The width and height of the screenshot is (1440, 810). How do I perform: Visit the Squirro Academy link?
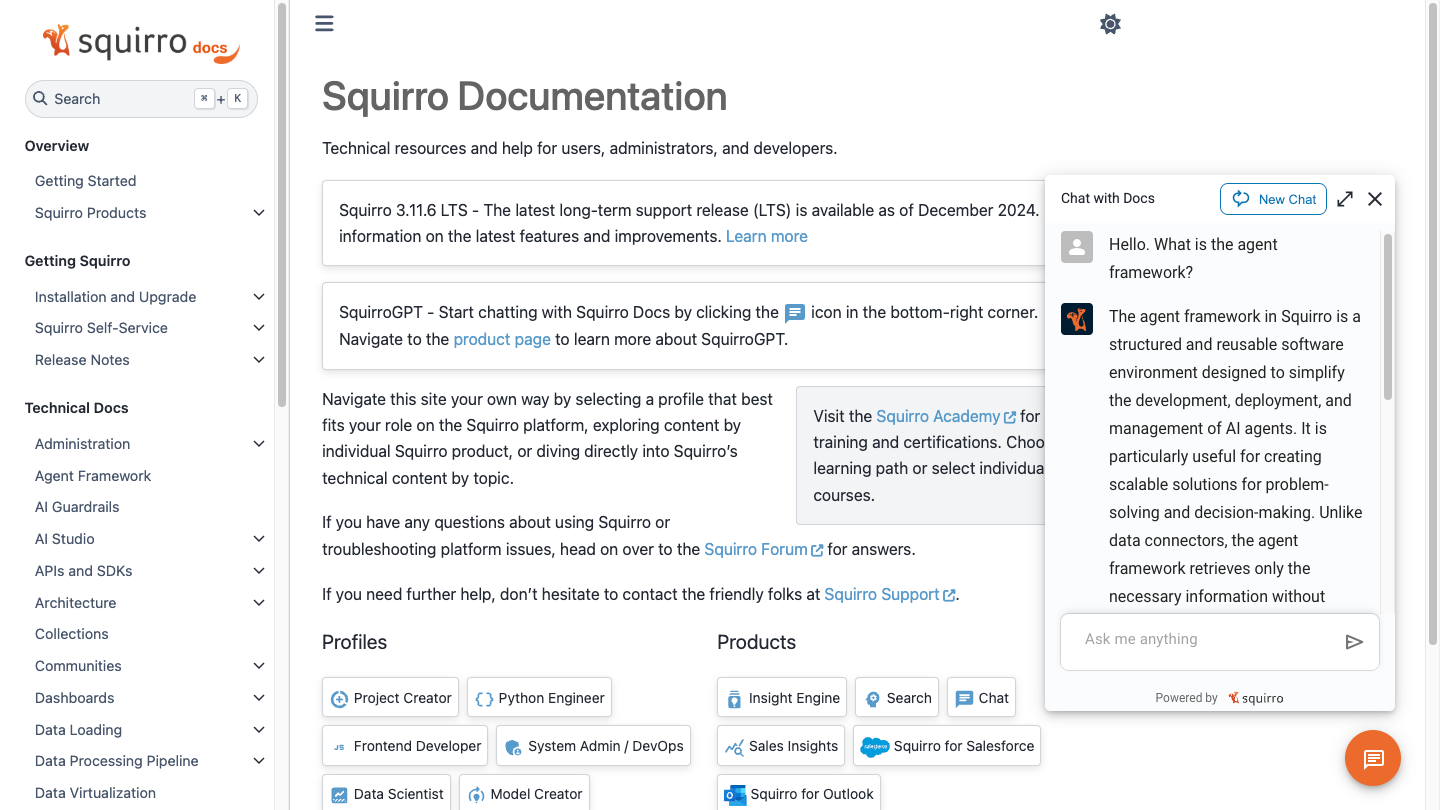pyautogui.click(x=946, y=416)
